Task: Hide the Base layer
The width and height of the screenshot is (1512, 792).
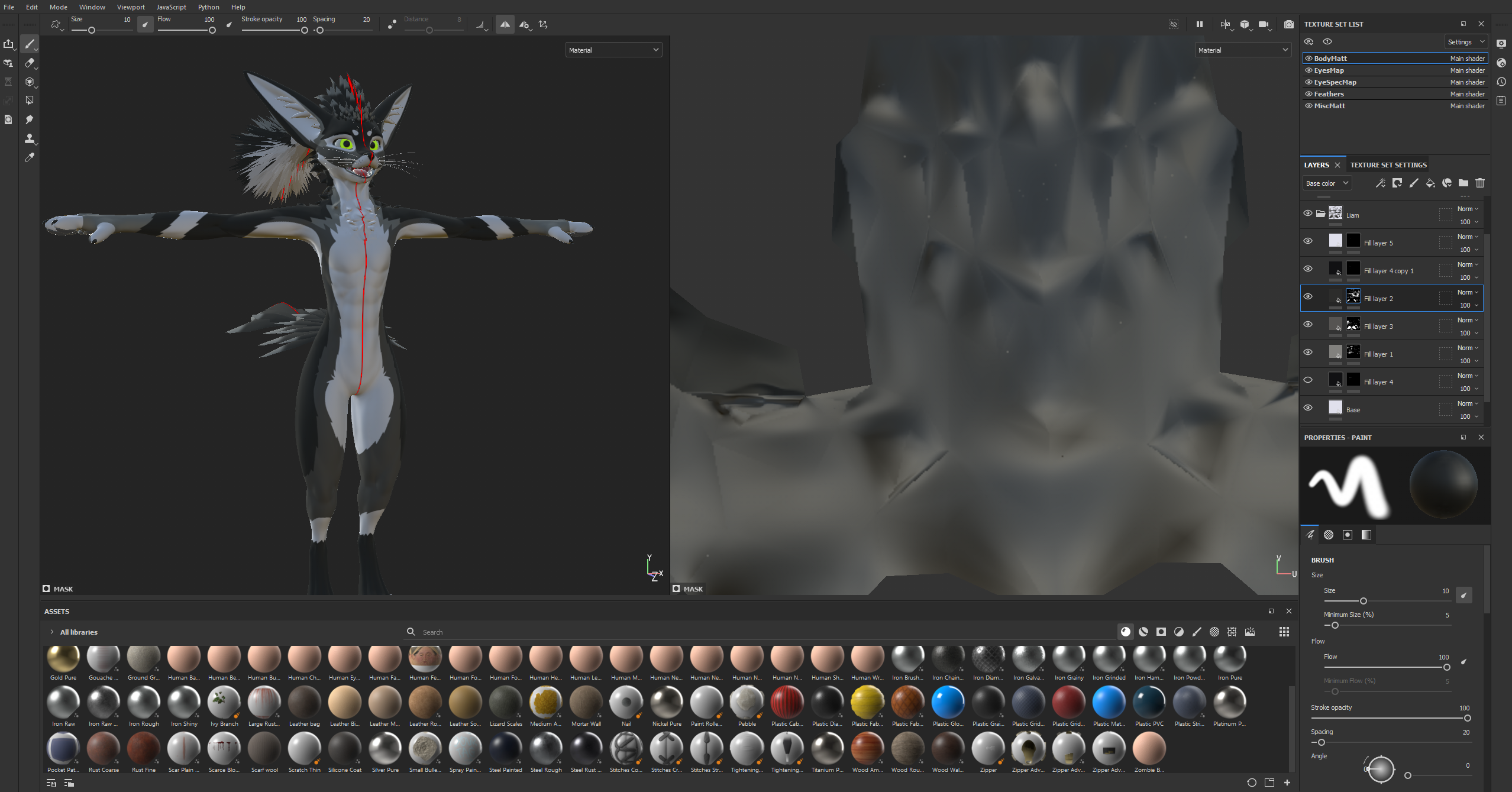Action: point(1308,408)
